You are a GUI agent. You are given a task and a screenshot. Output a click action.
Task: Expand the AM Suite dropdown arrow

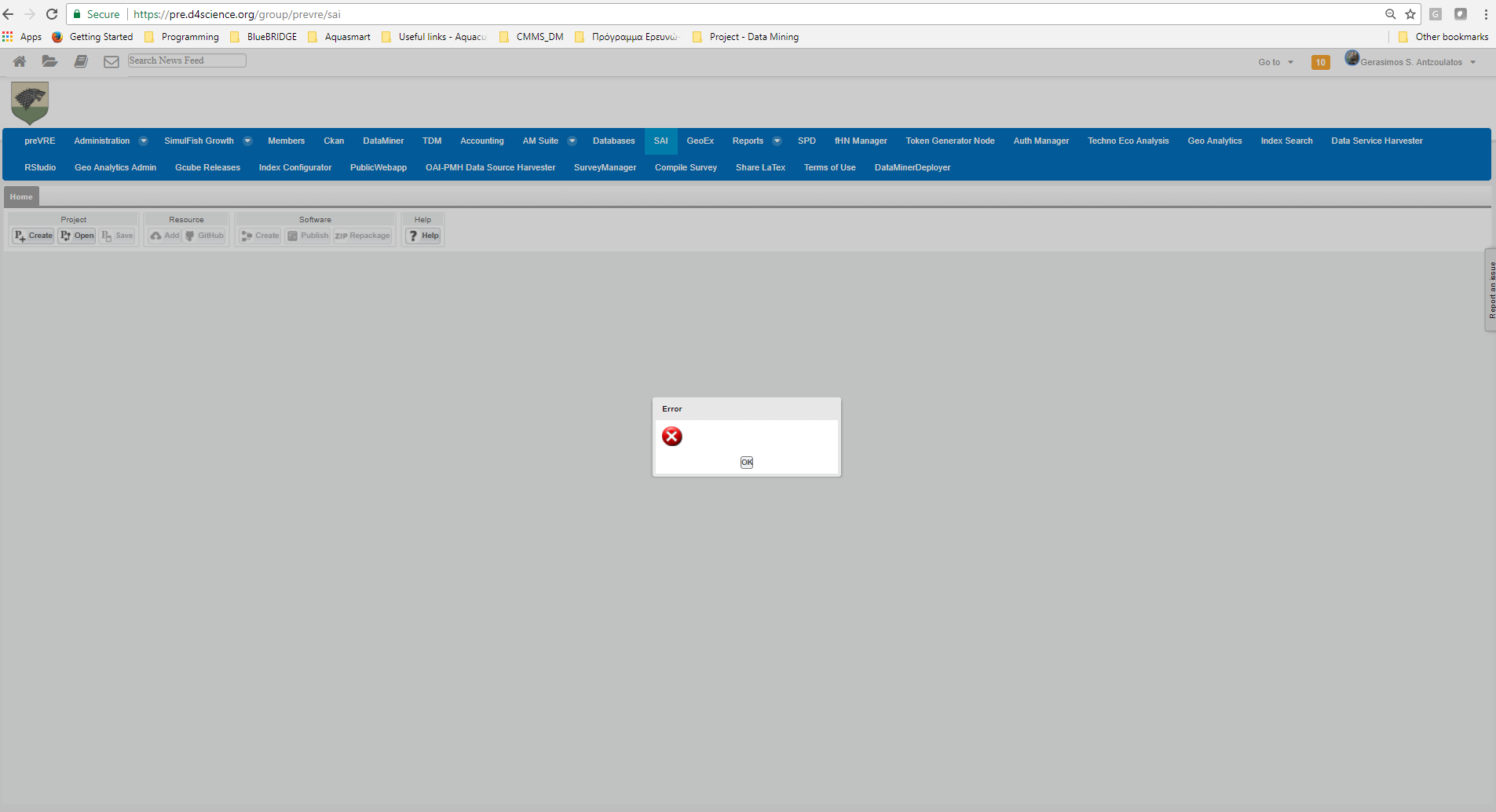[572, 141]
